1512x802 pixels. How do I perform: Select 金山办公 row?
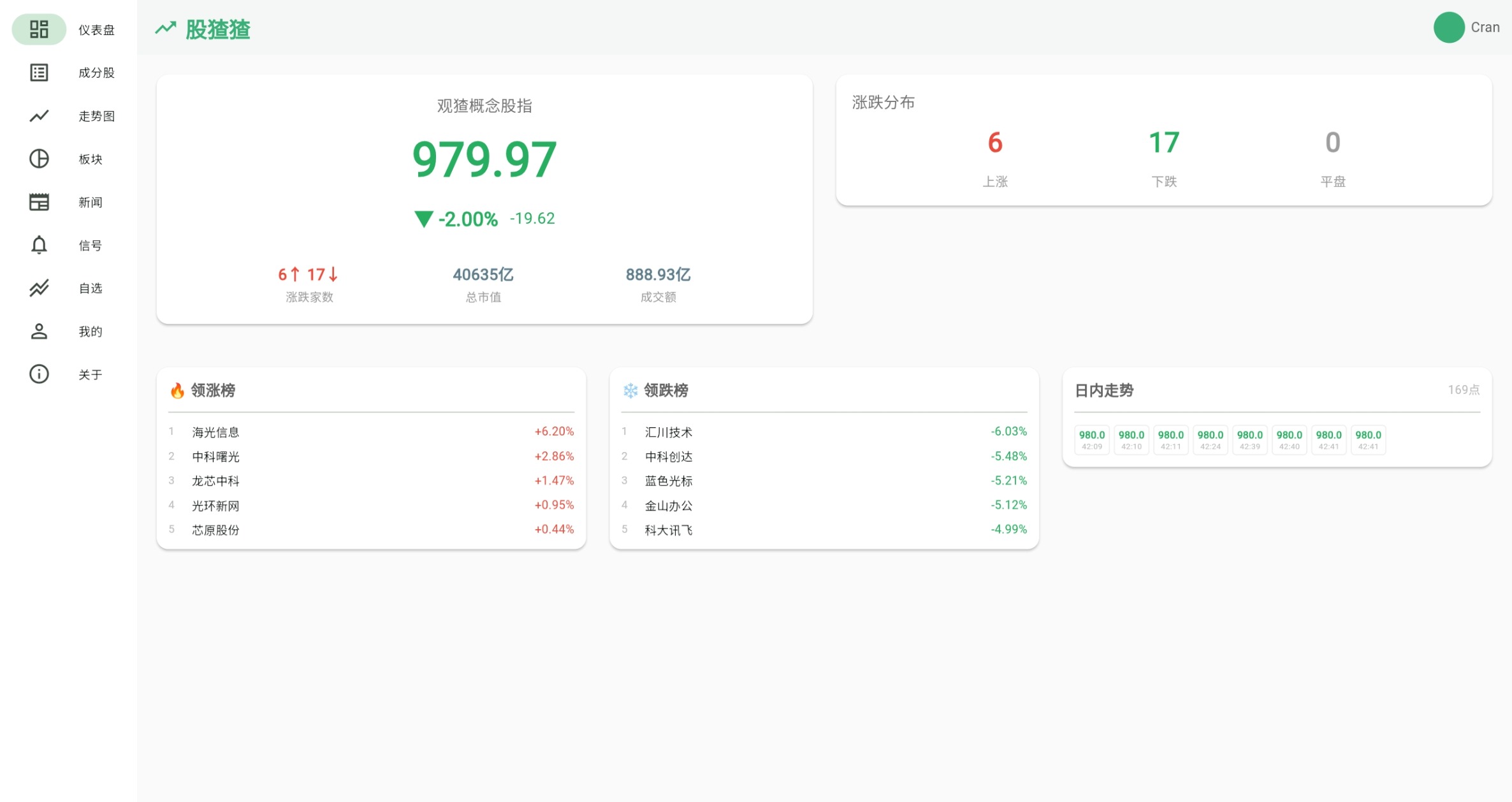pyautogui.click(x=824, y=505)
